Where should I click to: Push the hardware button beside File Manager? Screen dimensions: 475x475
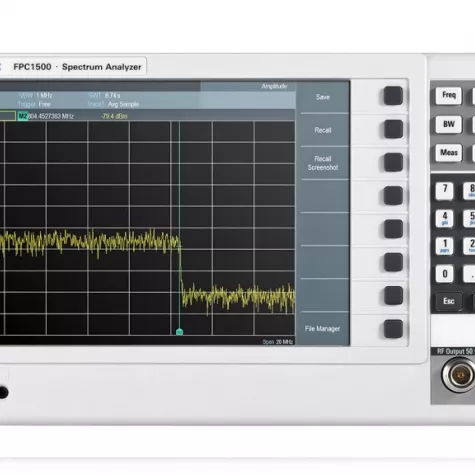click(x=393, y=329)
